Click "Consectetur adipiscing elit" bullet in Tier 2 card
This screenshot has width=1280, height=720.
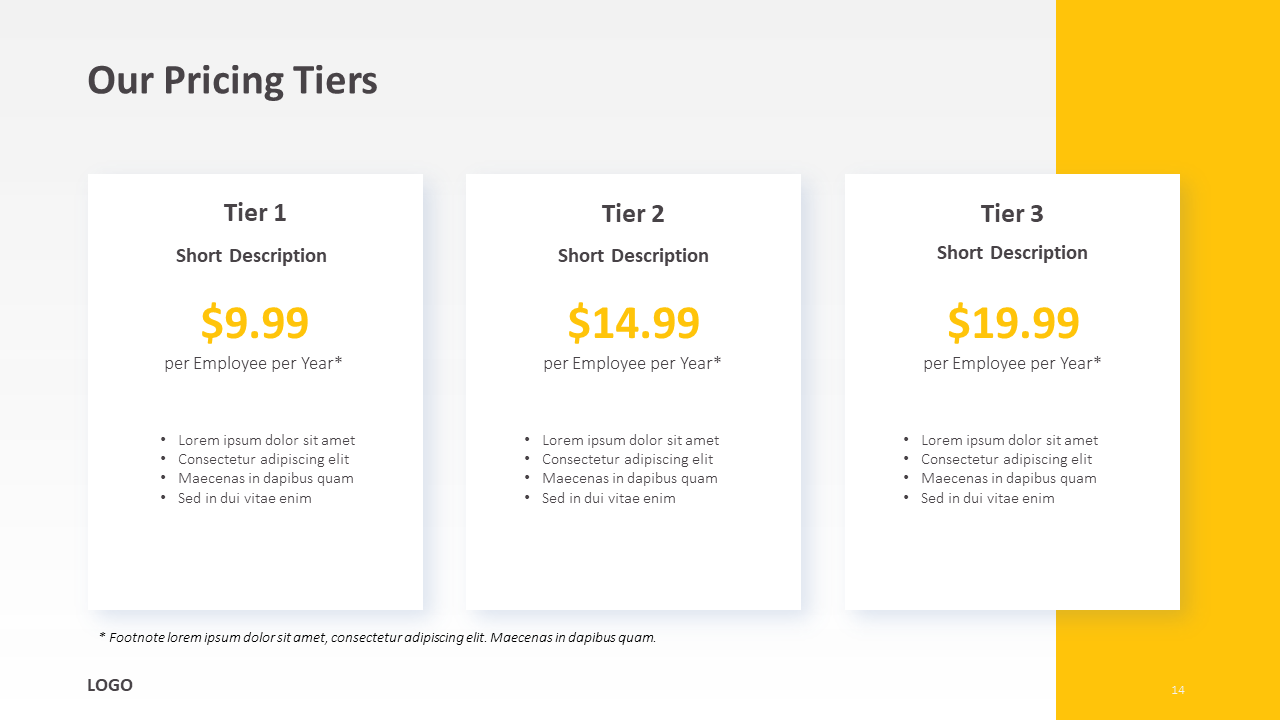coord(627,459)
